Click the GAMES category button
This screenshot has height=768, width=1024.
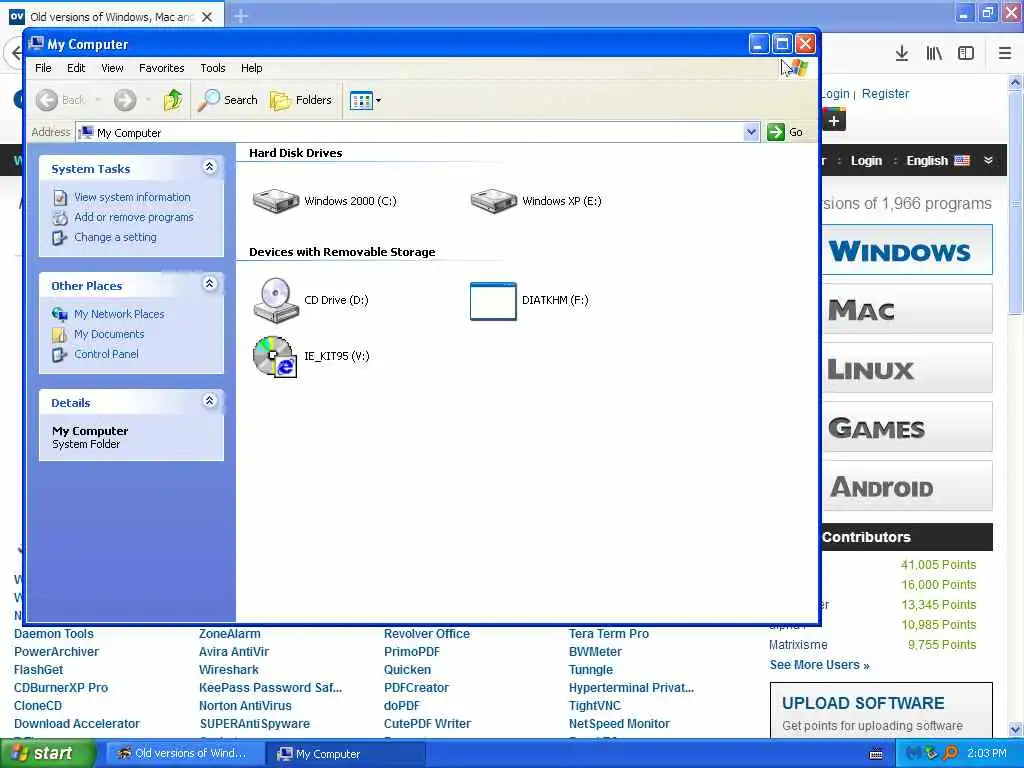coord(907,428)
